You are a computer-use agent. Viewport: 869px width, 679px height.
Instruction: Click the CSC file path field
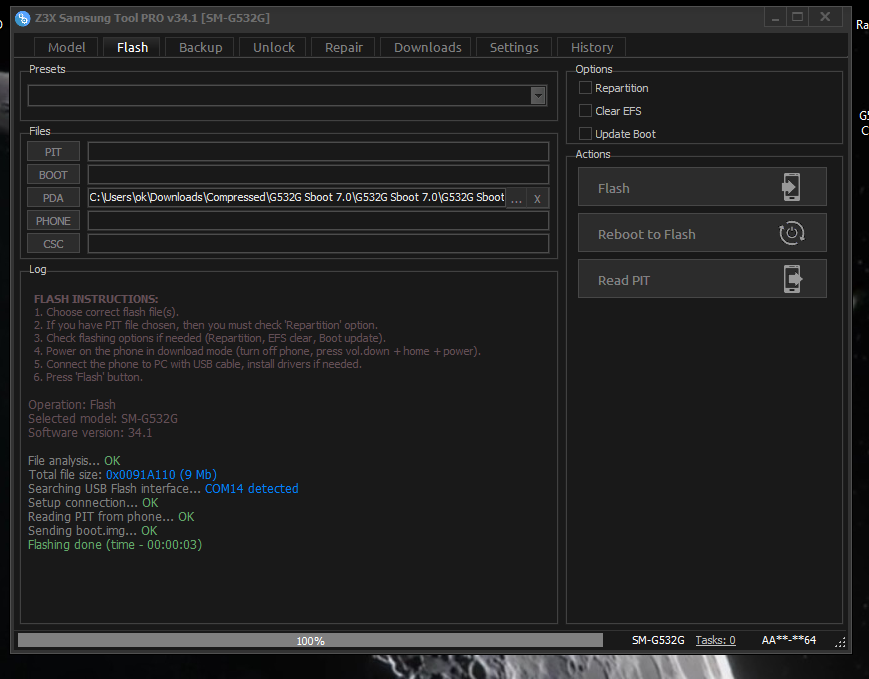318,244
